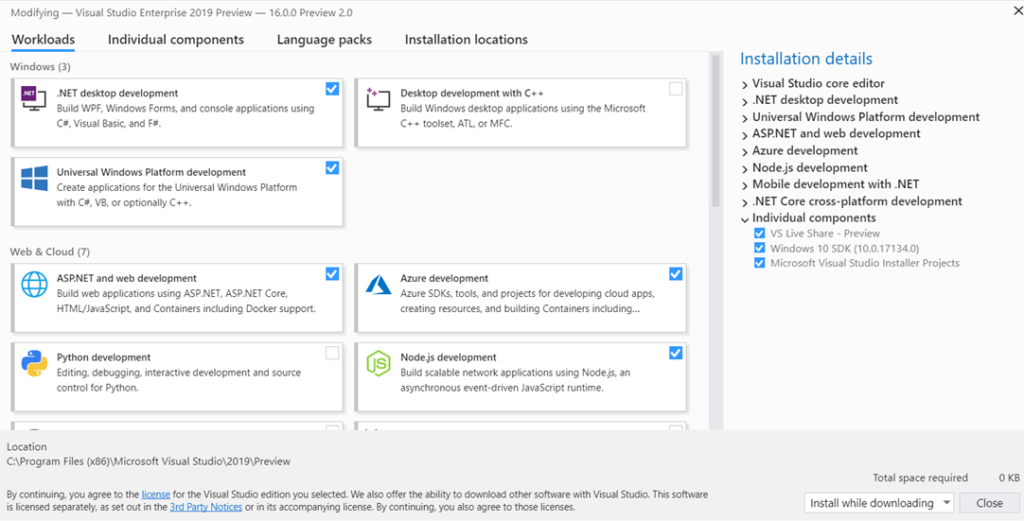Screen dimensions: 1024x521
Task: Click the Installation details heading
Action: tap(806, 59)
